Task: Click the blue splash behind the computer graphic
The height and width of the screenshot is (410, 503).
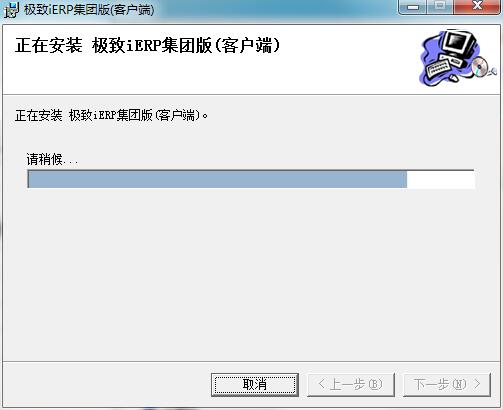Action: (430, 50)
